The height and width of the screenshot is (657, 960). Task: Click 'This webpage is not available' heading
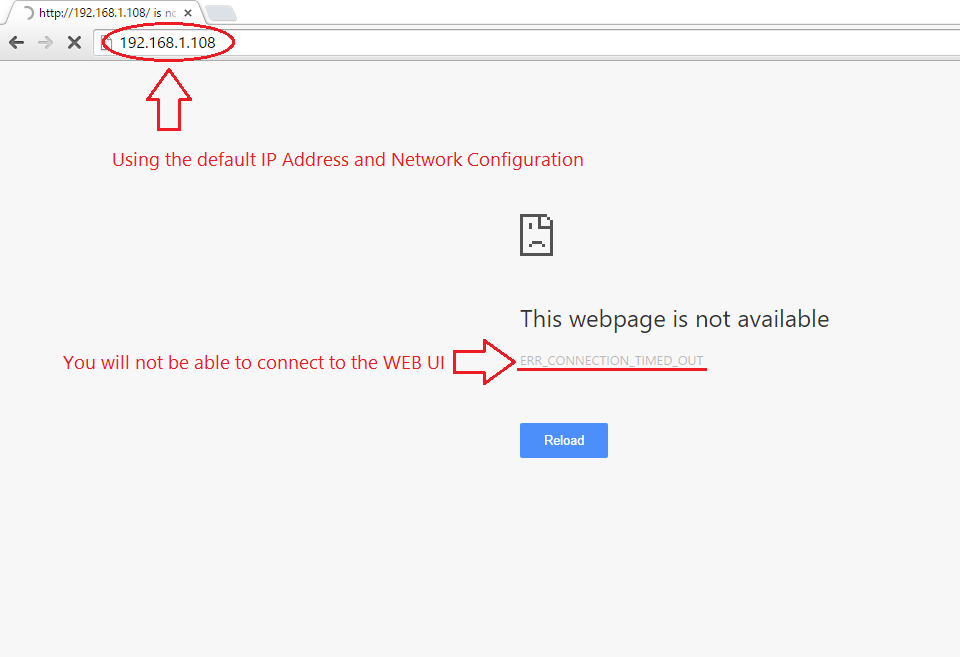675,319
